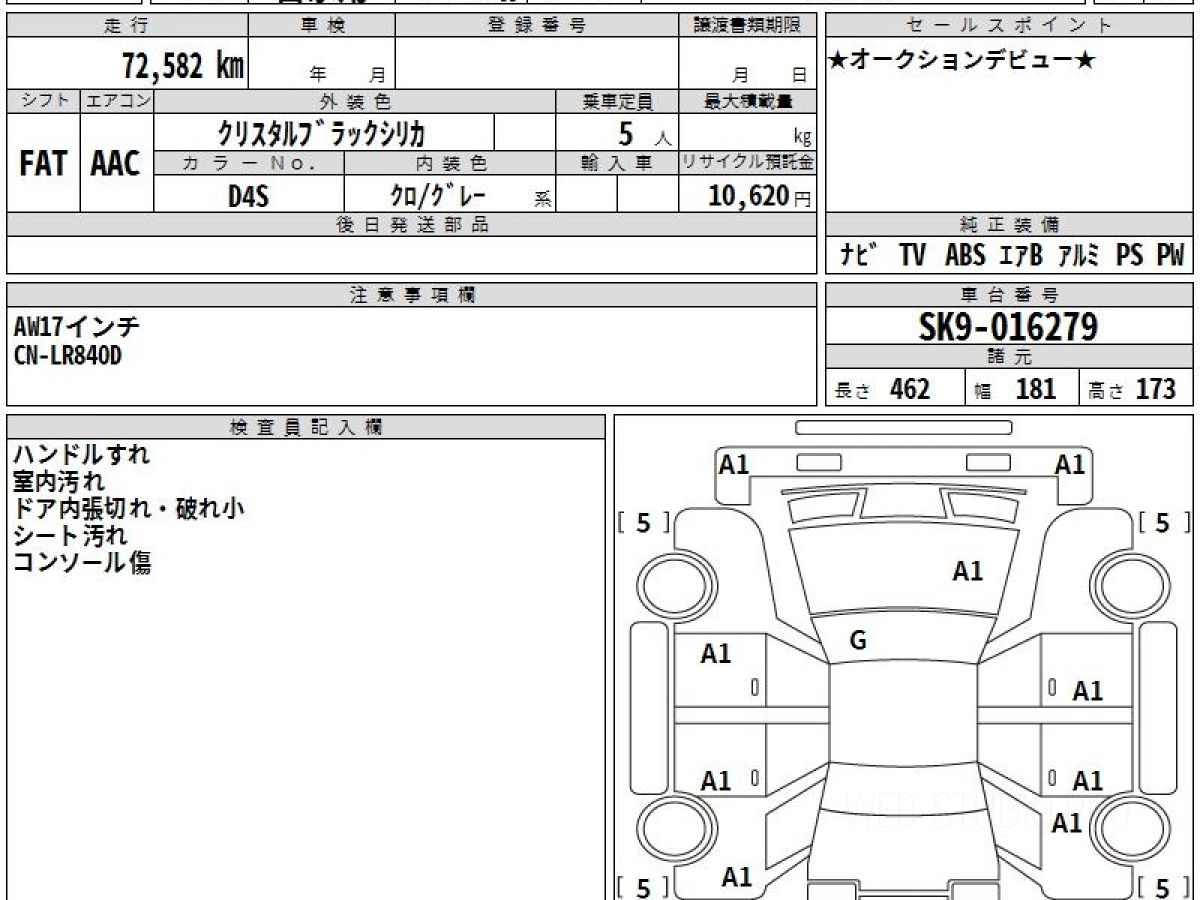Viewport: 1200px width, 900px height.
Task: Select the PW equipment entry
Action: click(1170, 255)
